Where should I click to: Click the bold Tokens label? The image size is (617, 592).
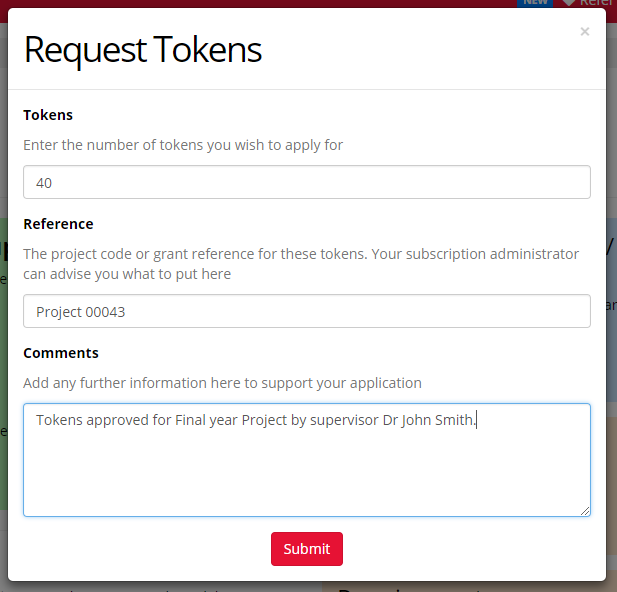click(x=48, y=115)
